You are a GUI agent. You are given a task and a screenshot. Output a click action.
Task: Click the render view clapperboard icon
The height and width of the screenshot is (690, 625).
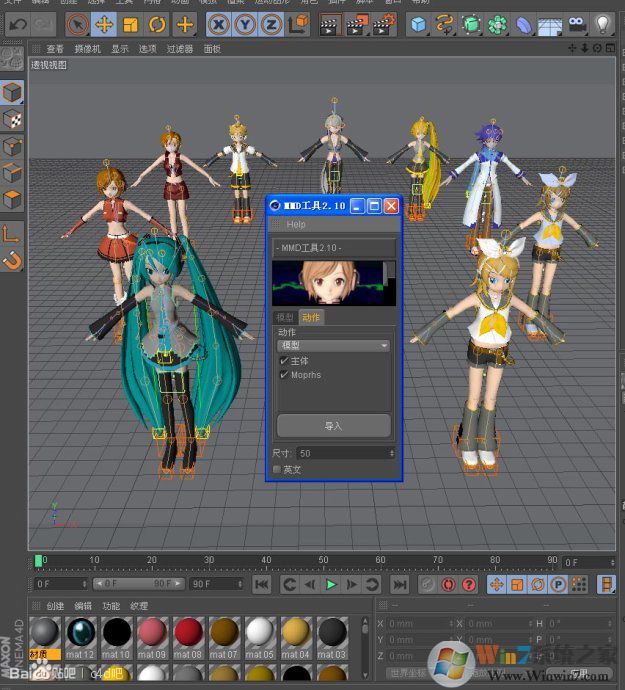[x=330, y=24]
